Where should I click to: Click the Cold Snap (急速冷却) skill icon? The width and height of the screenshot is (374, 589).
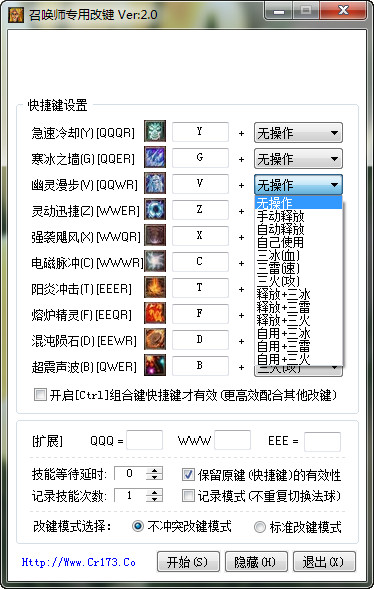tap(155, 131)
